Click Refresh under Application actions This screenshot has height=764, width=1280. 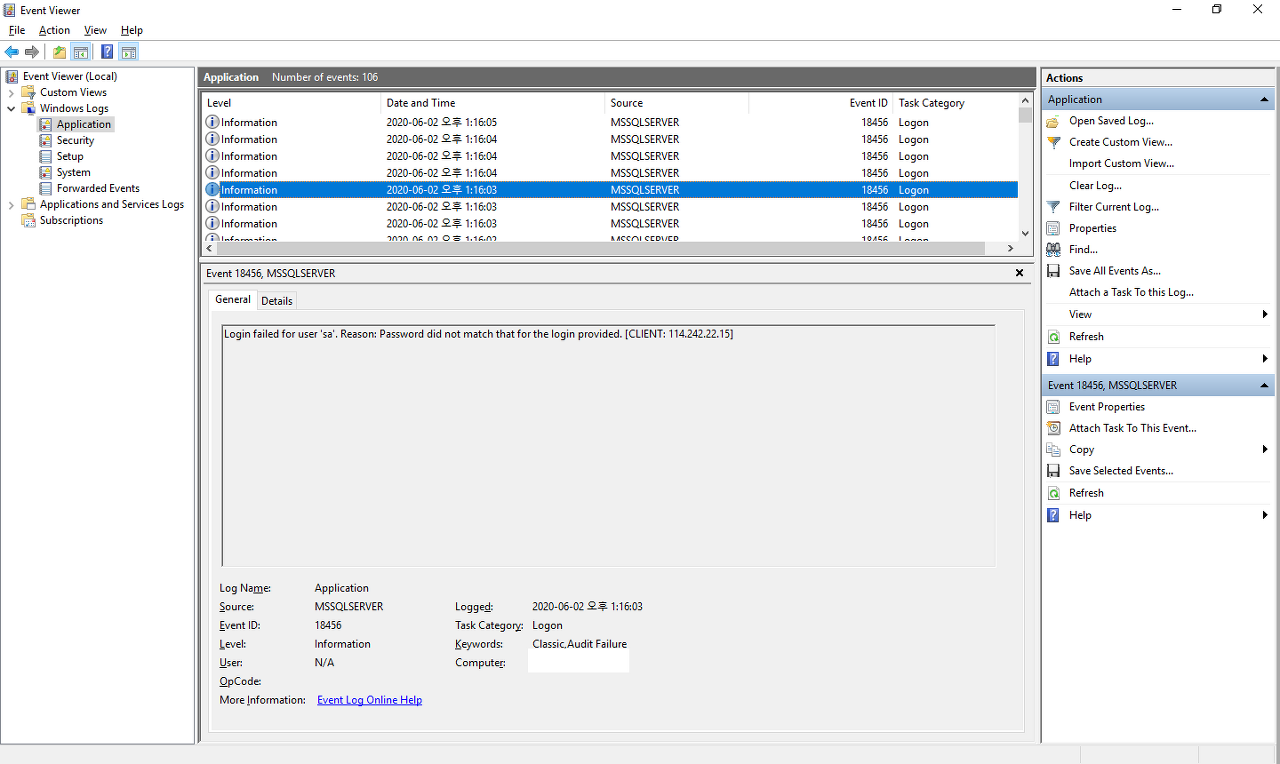[x=1086, y=337]
